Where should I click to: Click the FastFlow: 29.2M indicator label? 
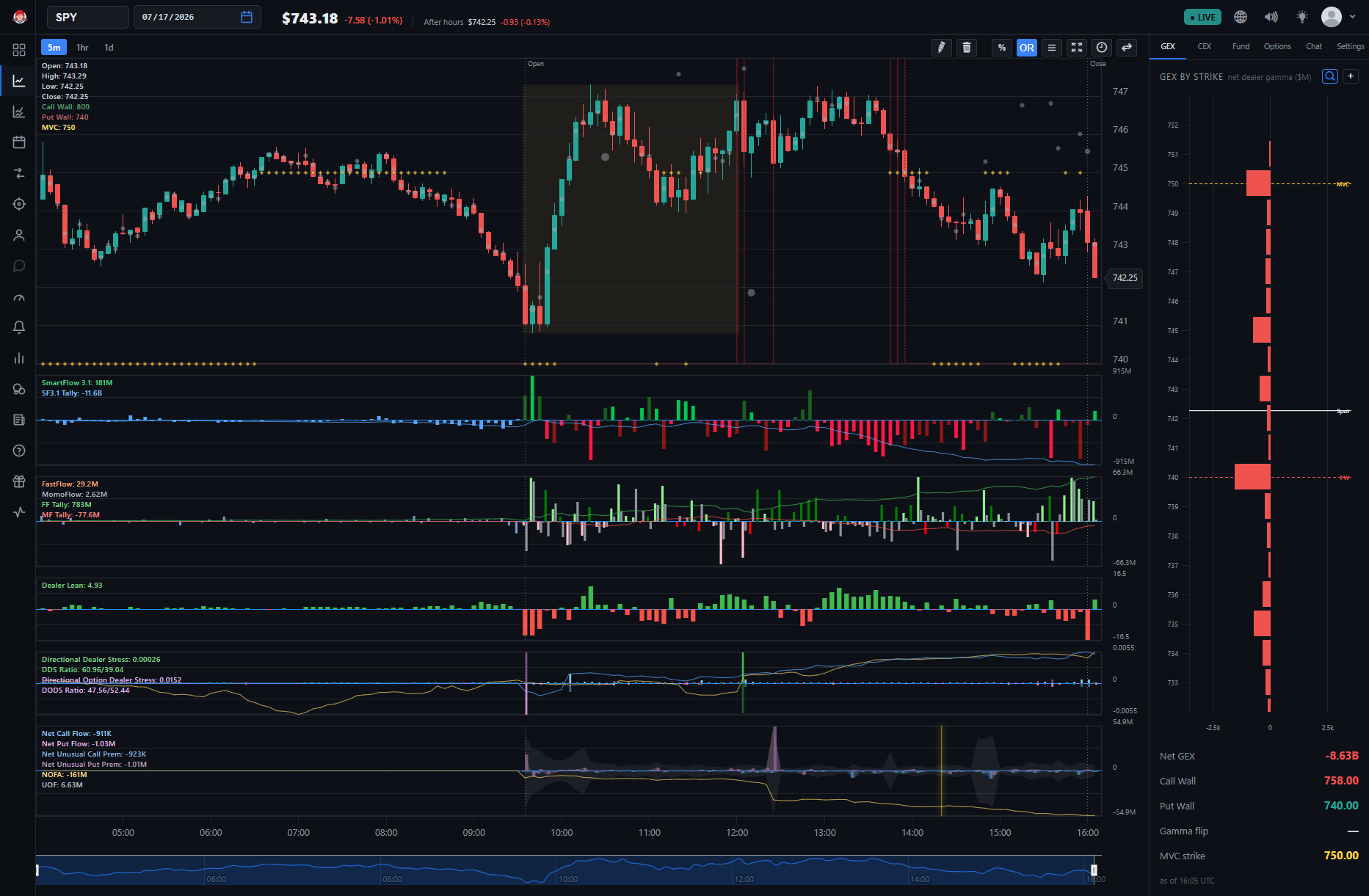click(70, 484)
